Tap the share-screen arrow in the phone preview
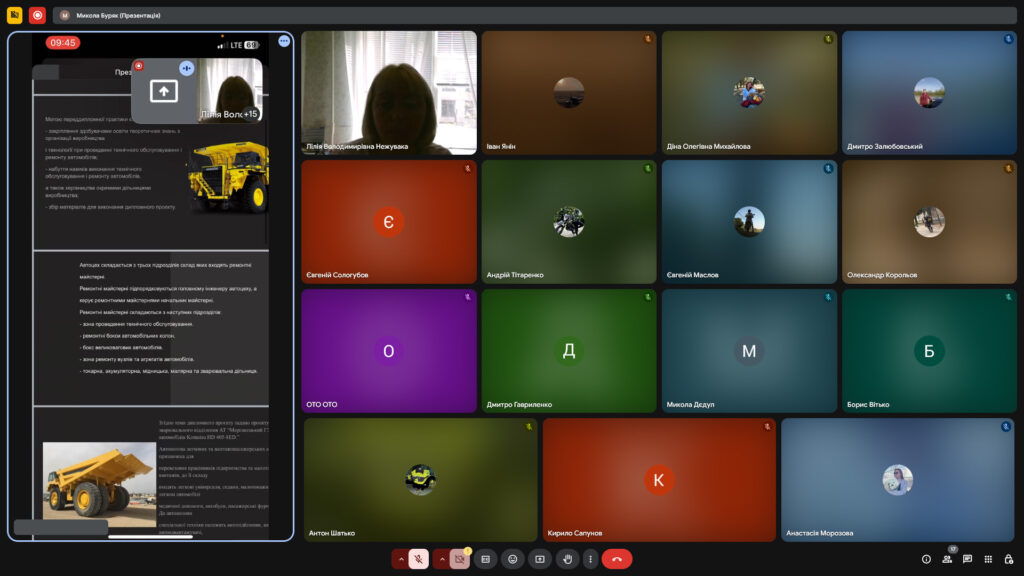 pyautogui.click(x=164, y=91)
